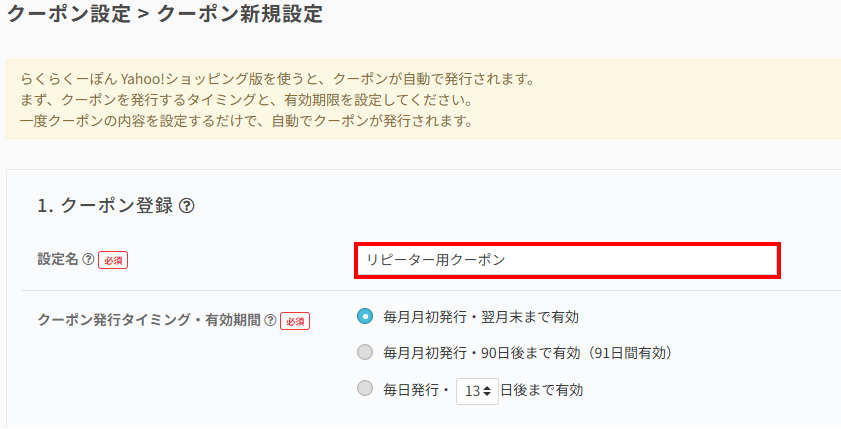This screenshot has height=429, width=841.
Task: Click the 1. クーポン登録 section heading
Action: tap(105, 206)
